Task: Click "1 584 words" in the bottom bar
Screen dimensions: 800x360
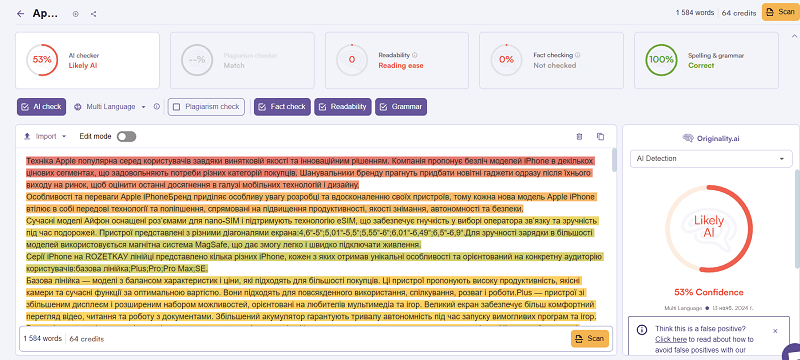Action: [x=42, y=339]
